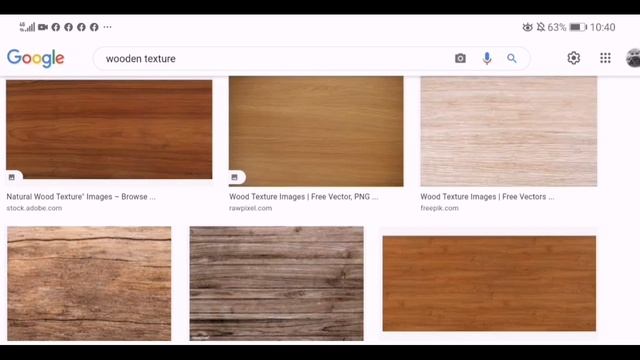Viewport: 640px width, 360px height.
Task: Open the settings gear icon
Action: click(573, 58)
